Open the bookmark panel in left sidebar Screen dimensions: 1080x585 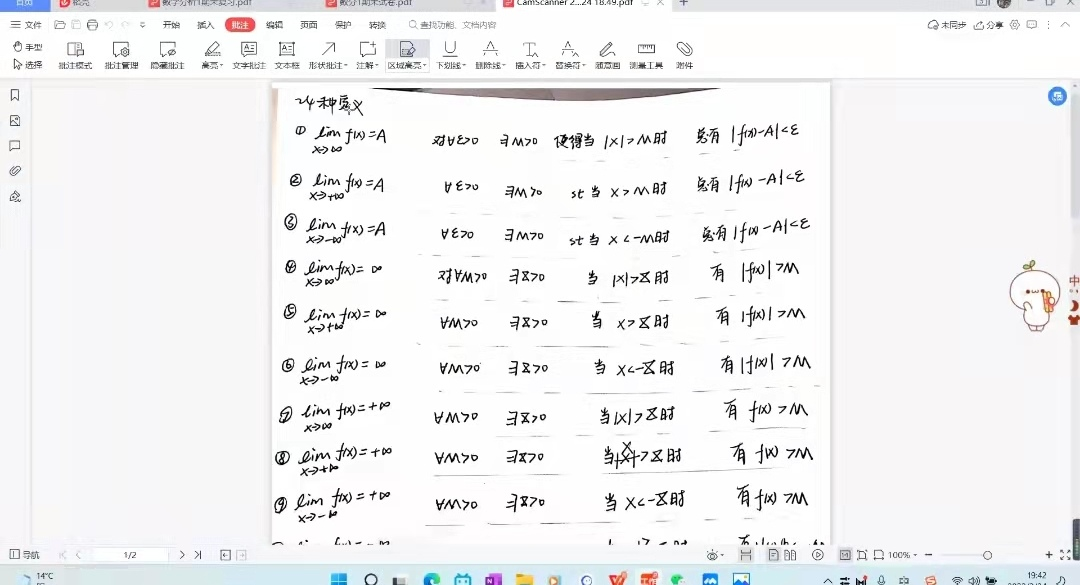point(15,95)
